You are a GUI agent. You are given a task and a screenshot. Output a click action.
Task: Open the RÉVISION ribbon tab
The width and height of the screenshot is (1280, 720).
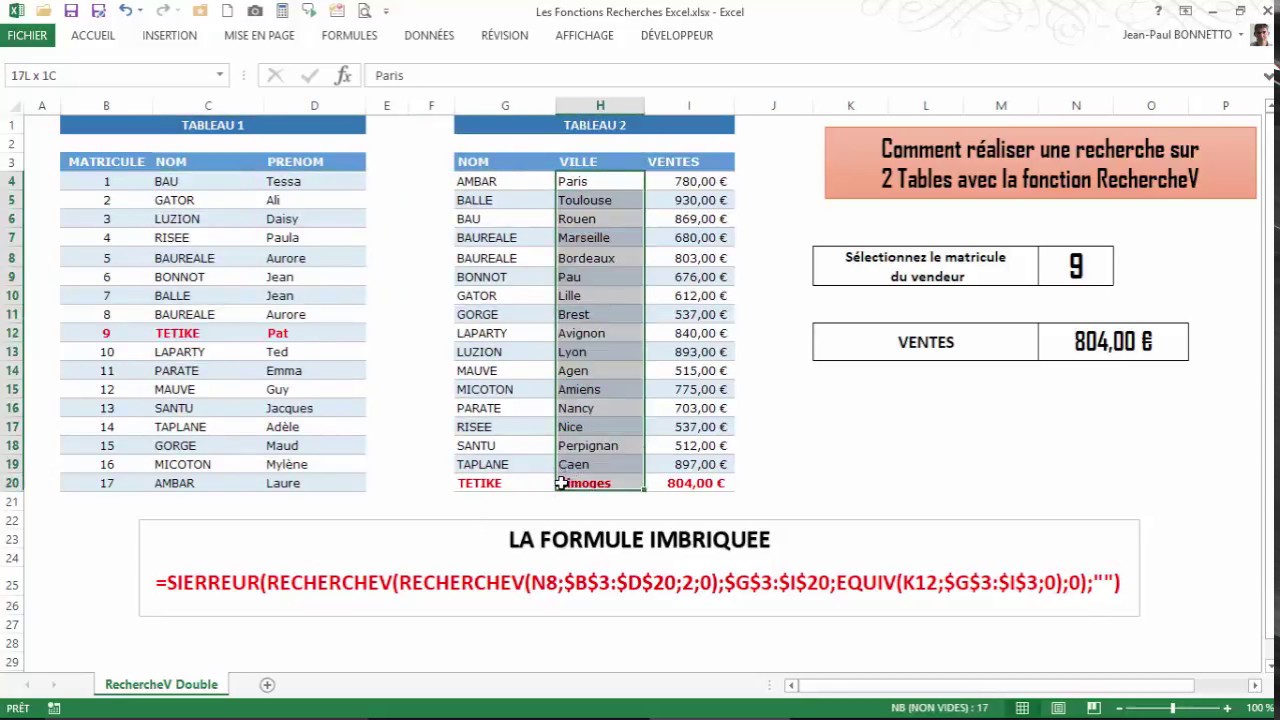[504, 35]
